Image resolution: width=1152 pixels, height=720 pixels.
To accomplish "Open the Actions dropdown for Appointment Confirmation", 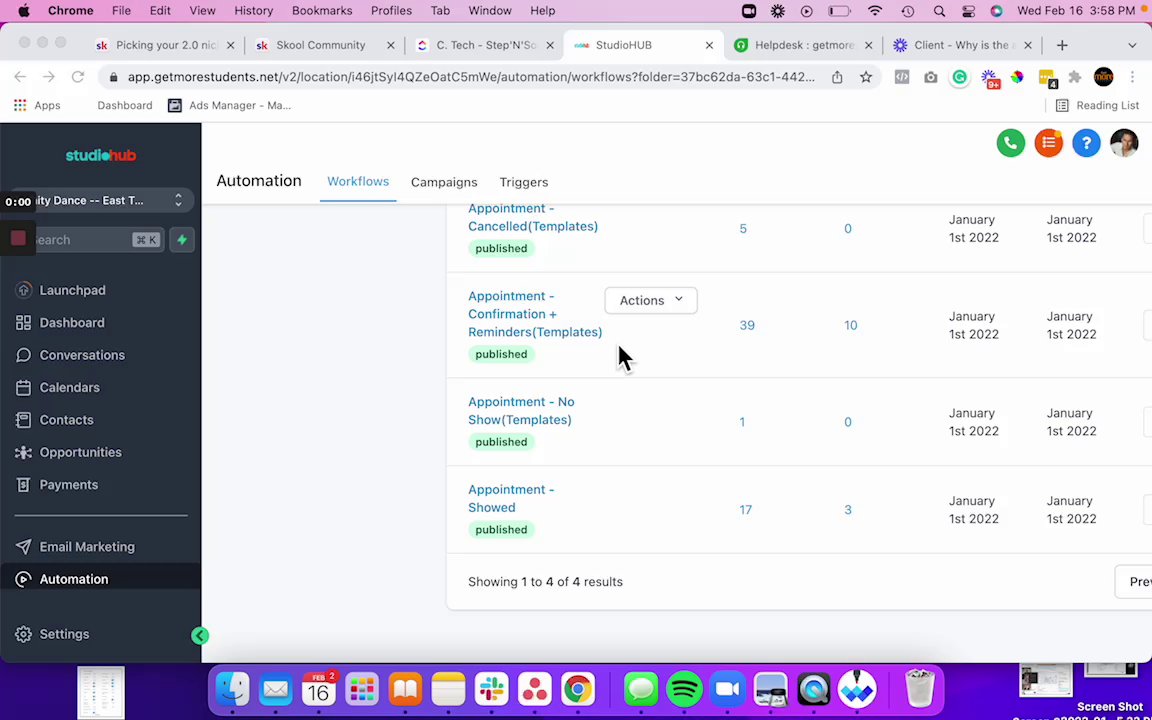I will click(651, 300).
